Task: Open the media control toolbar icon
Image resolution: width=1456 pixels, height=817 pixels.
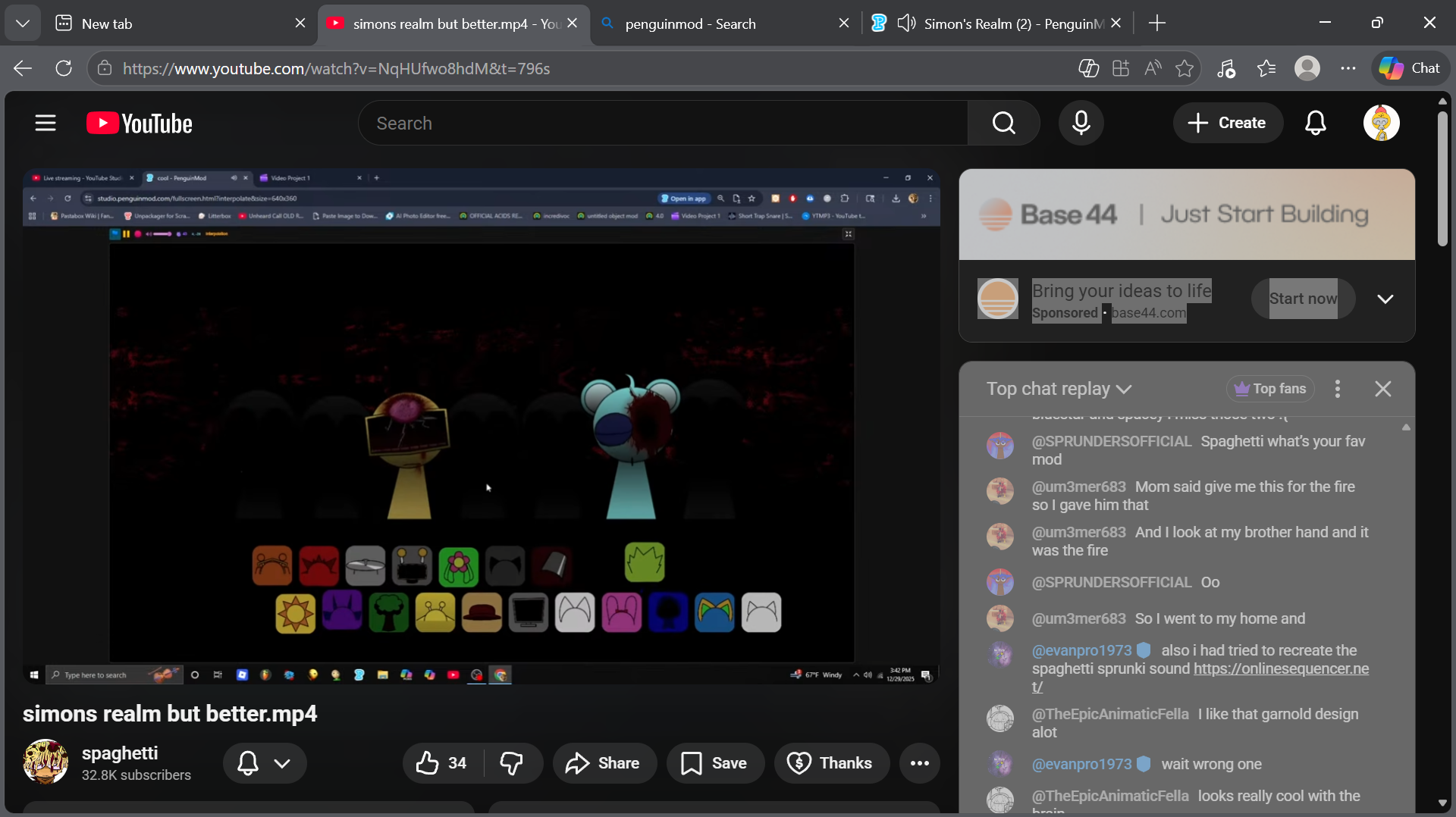Action: coord(1226,68)
